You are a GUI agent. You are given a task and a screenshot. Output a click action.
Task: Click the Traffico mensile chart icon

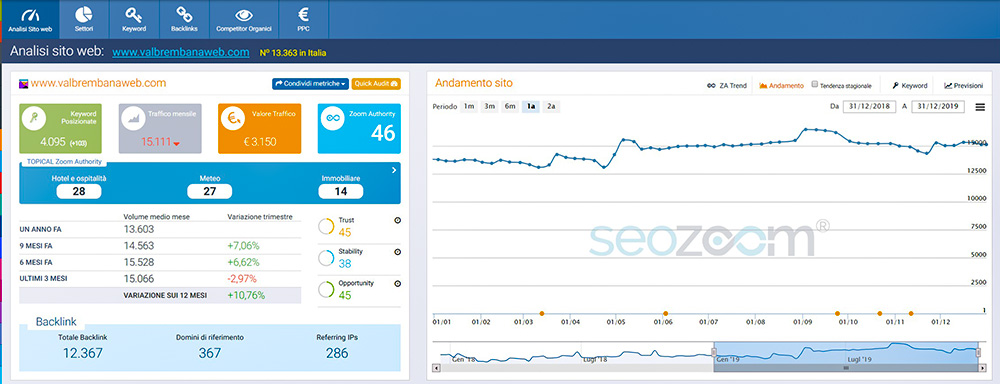(133, 118)
